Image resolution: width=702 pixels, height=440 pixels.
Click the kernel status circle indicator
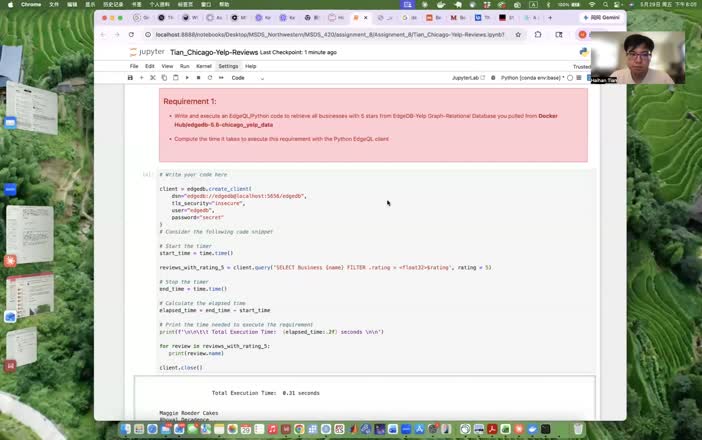pyautogui.click(x=570, y=78)
